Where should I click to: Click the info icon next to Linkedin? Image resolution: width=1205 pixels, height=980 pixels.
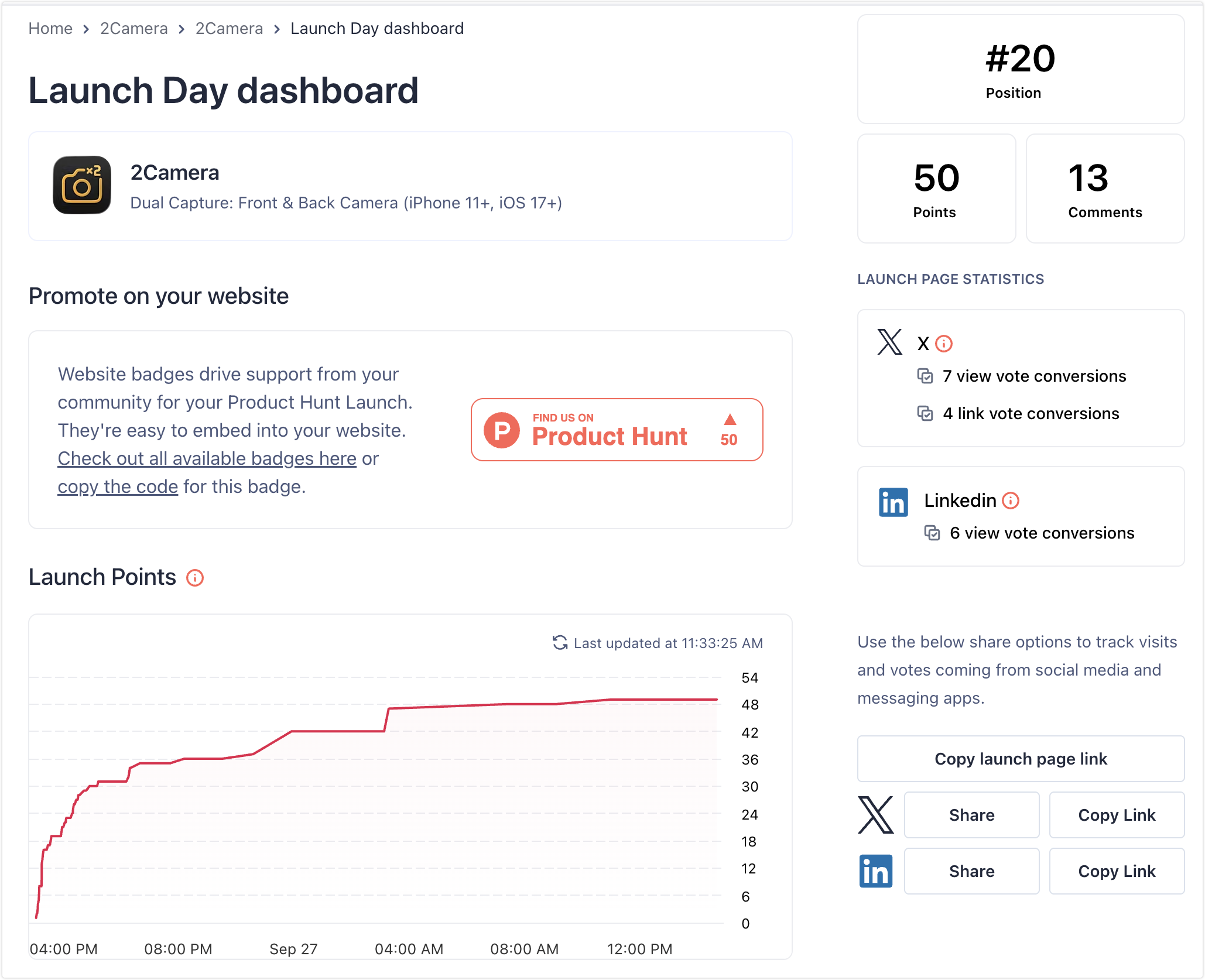pos(1011,501)
